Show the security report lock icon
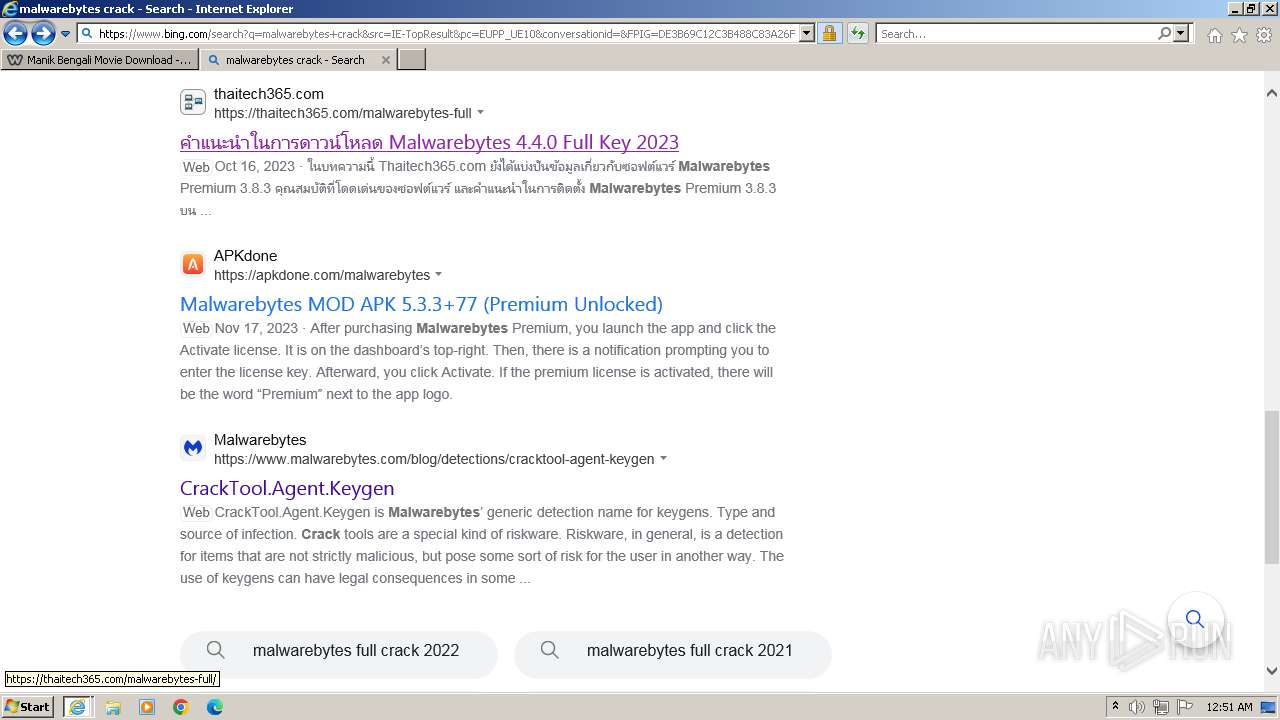Viewport: 1280px width, 720px height. click(x=829, y=34)
